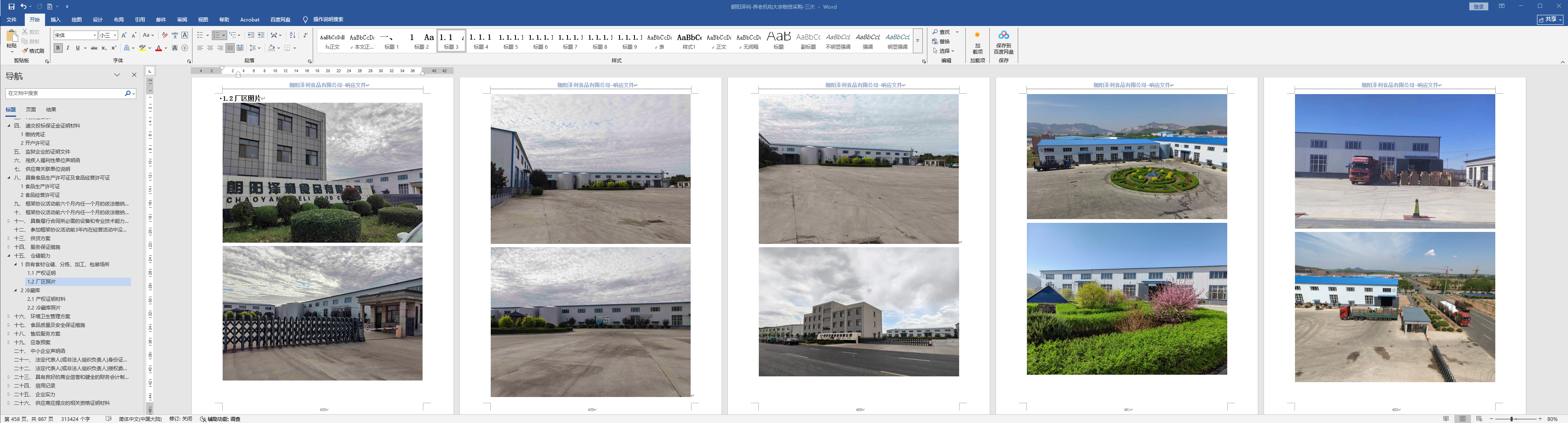The image size is (1568, 423).
Task: Apply strikethrough formatting
Action: pyautogui.click(x=94, y=48)
